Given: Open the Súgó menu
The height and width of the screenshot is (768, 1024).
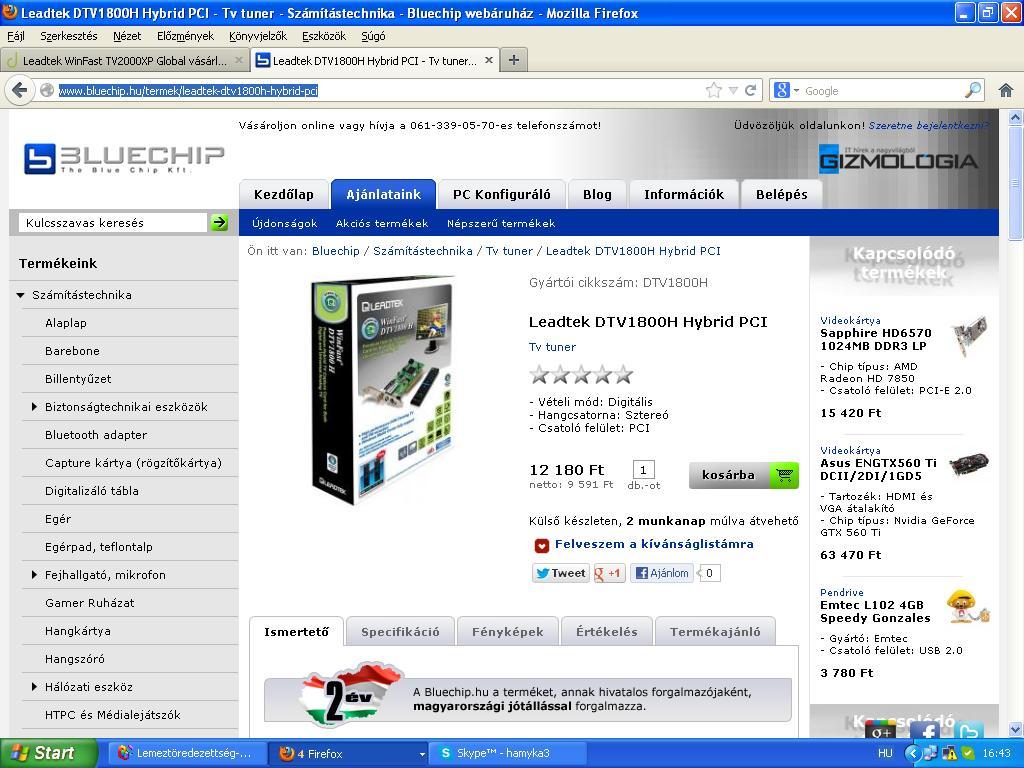Looking at the screenshot, I should [374, 36].
